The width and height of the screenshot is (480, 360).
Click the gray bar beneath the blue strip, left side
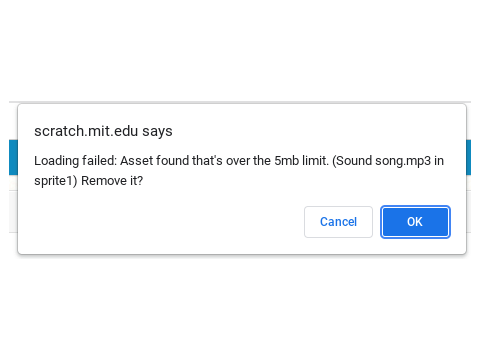[13, 211]
